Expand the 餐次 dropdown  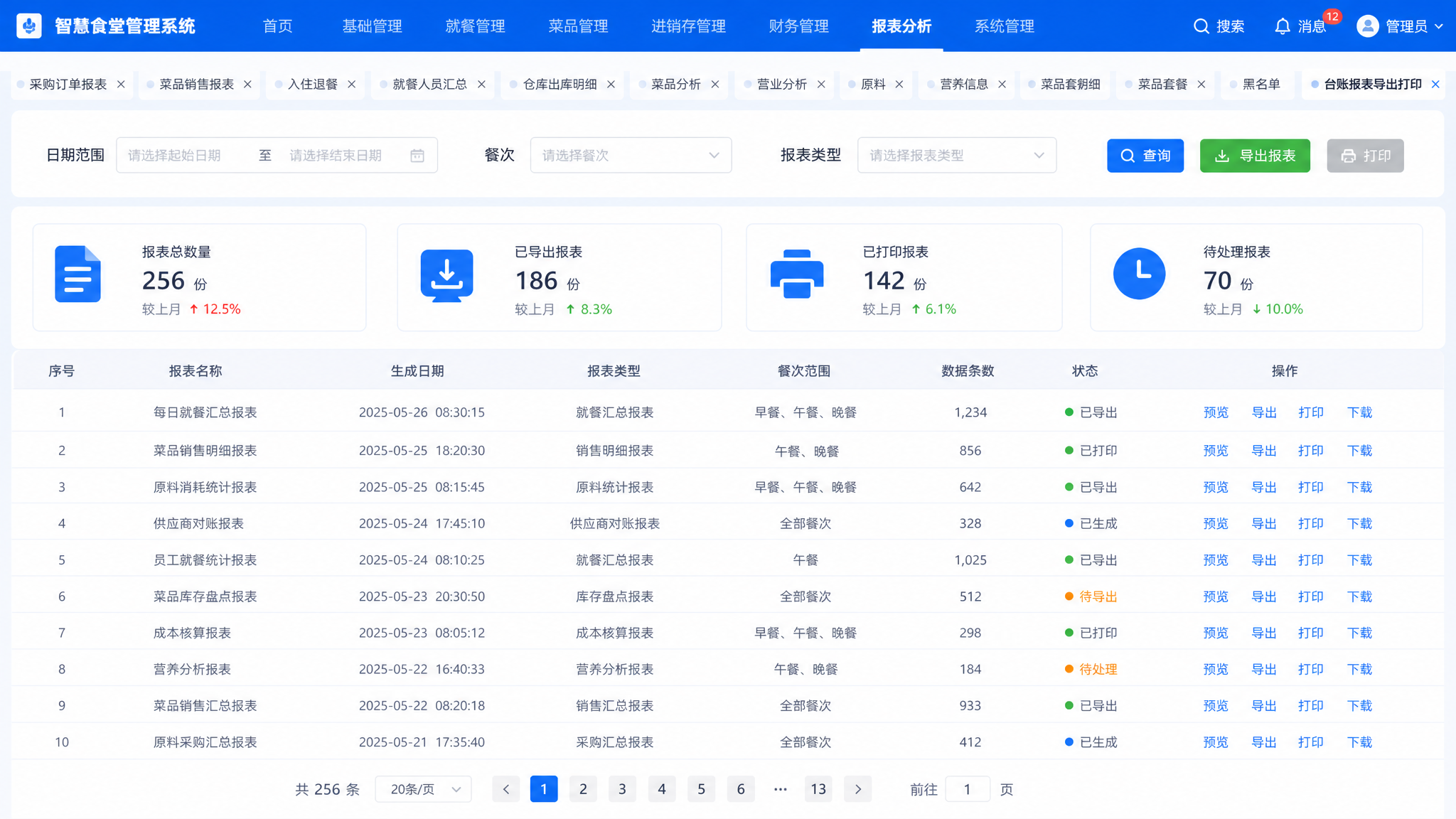[631, 155]
